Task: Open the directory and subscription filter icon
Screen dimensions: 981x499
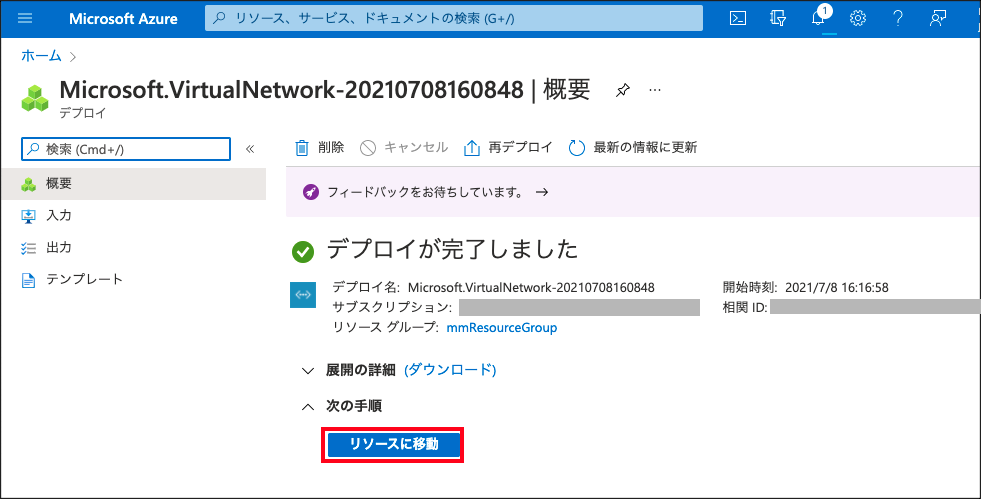Action: (778, 18)
